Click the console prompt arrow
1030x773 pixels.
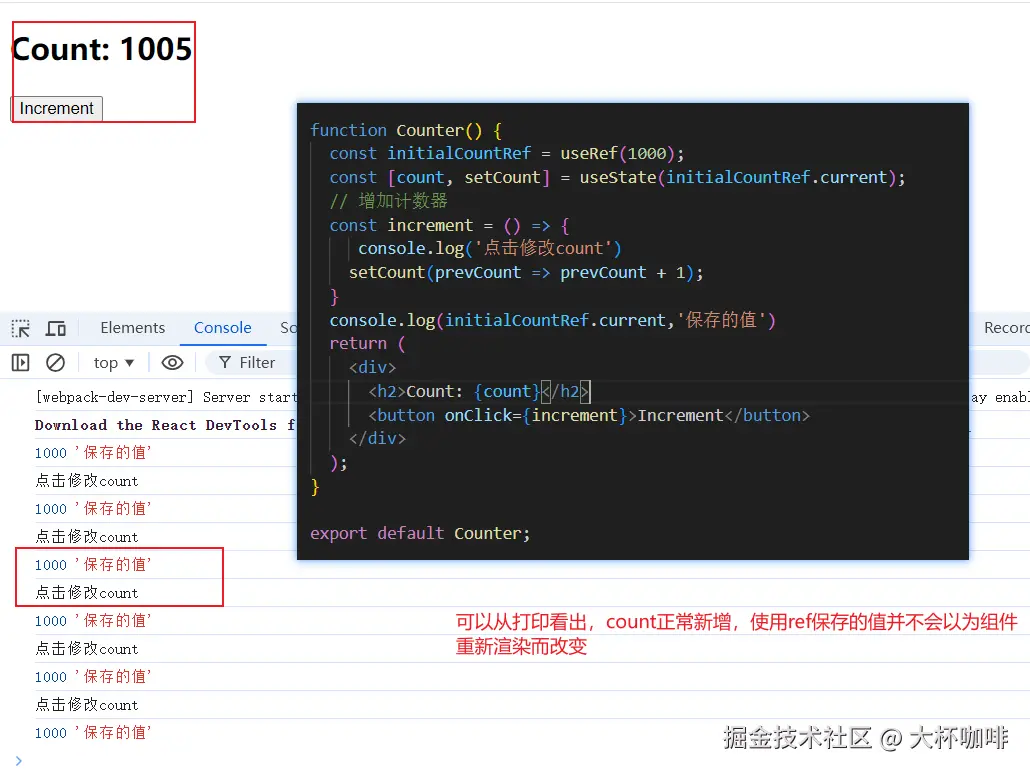pos(18,761)
